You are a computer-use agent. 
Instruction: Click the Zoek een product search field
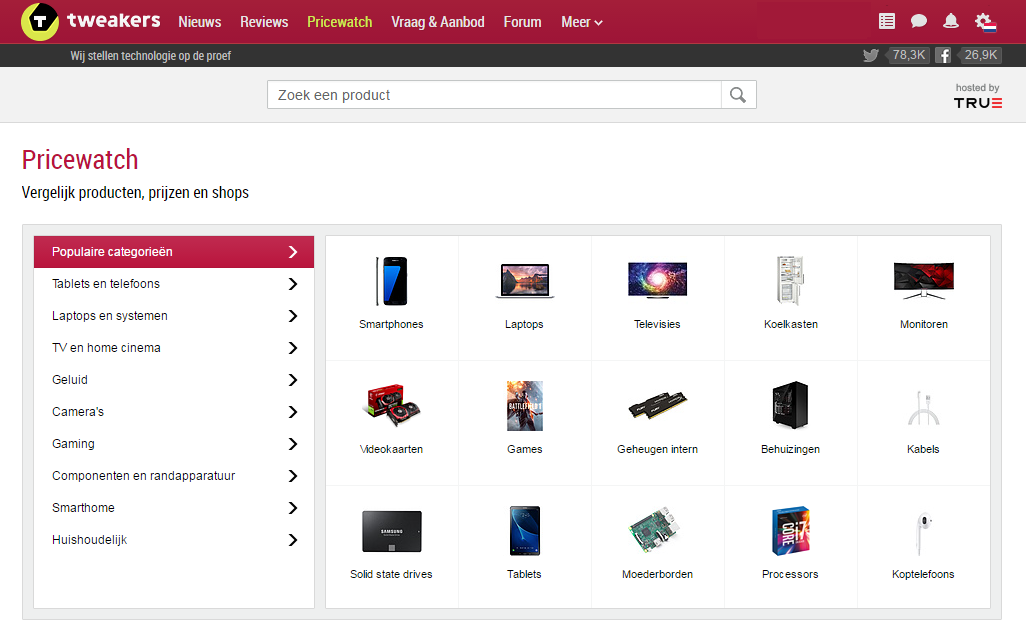(494, 95)
